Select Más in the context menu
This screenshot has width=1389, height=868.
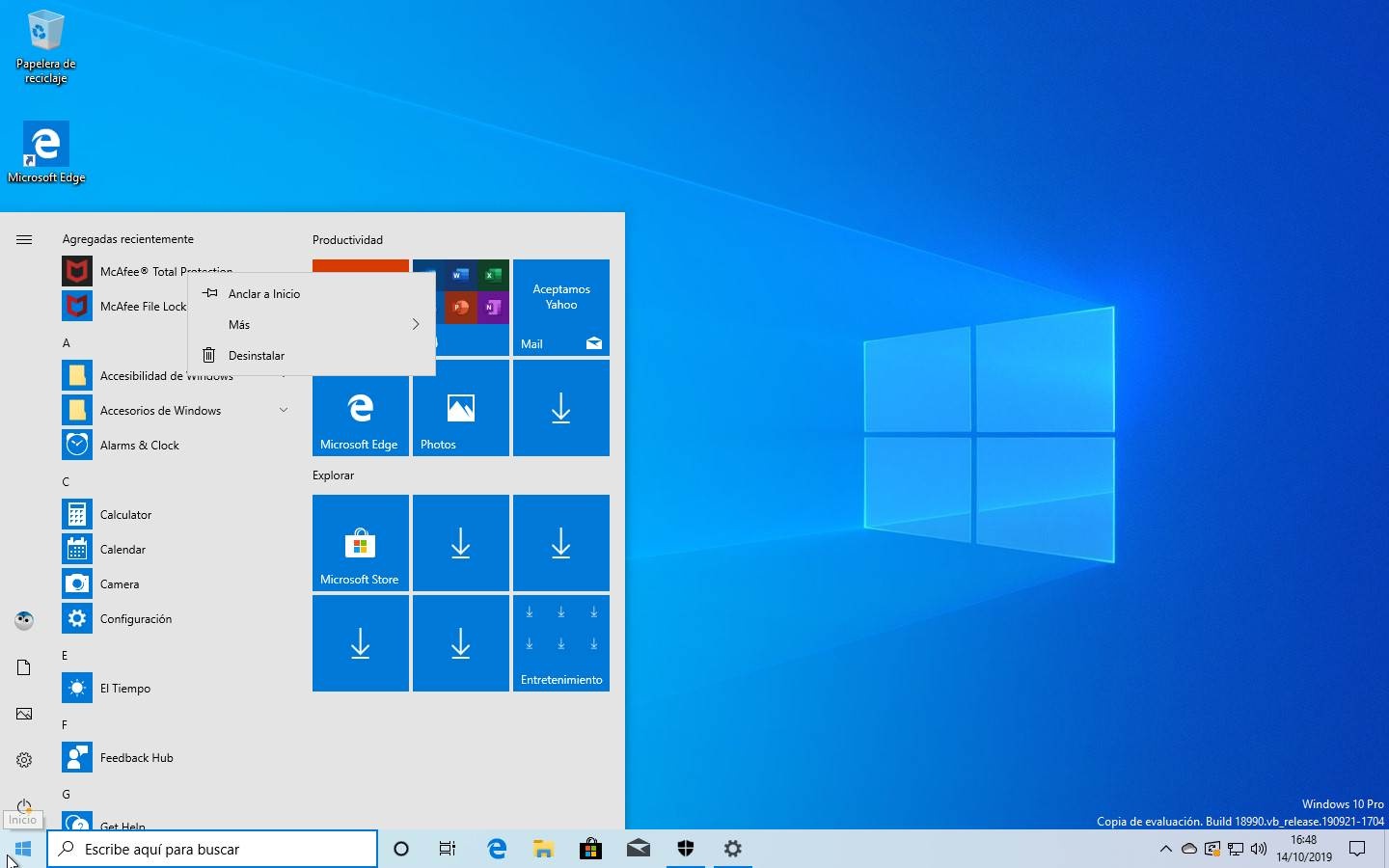tap(311, 324)
